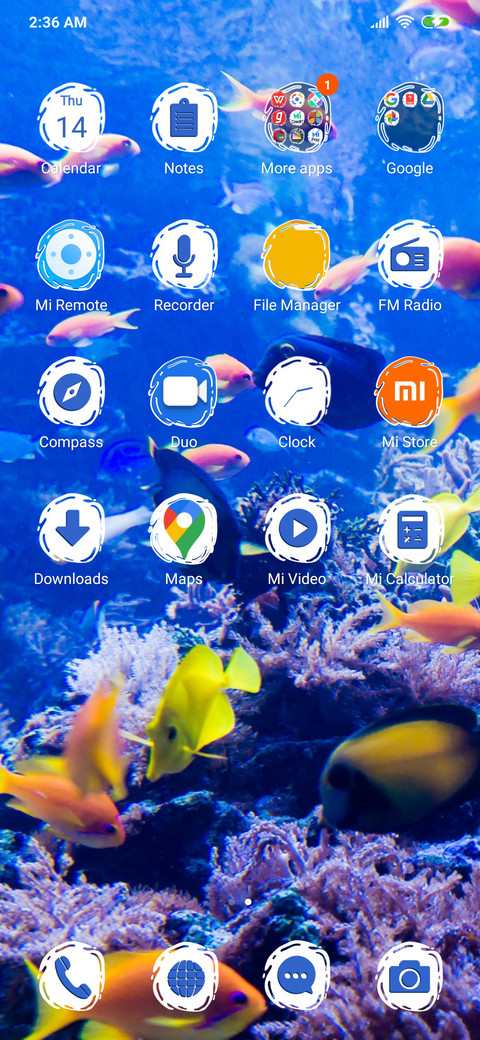480x1040 pixels.
Task: Launch the Notes app
Action: (184, 118)
